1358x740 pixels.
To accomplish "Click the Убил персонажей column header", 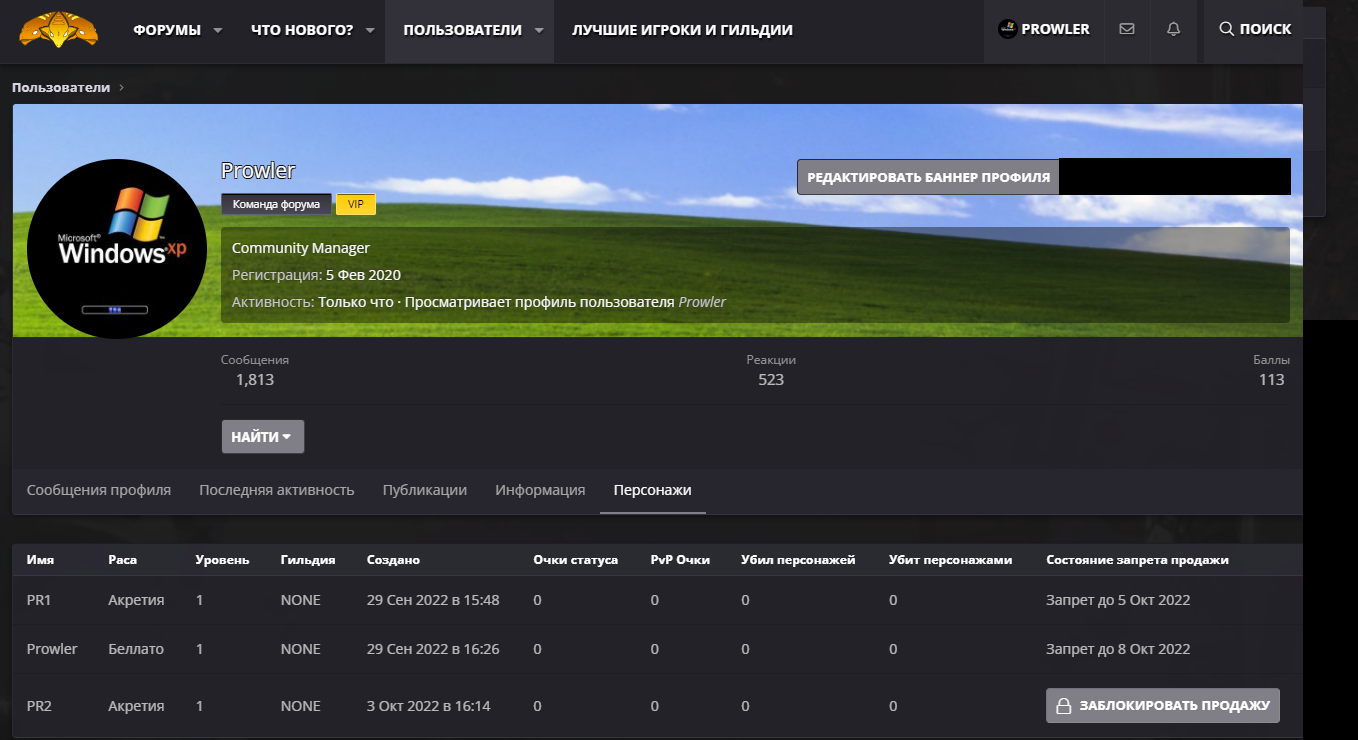I will (x=798, y=560).
